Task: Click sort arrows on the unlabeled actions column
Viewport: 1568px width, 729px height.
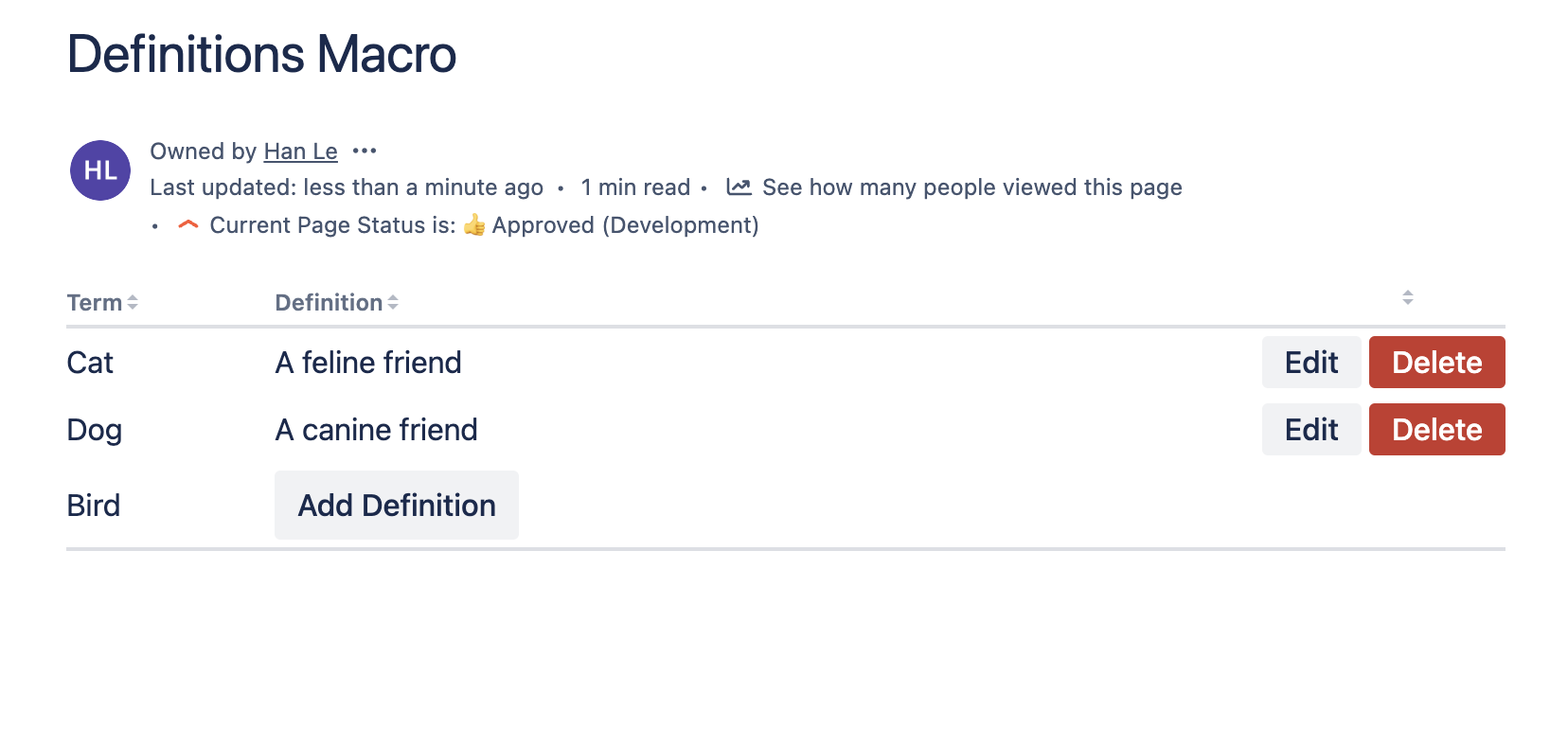Action: tap(1408, 297)
